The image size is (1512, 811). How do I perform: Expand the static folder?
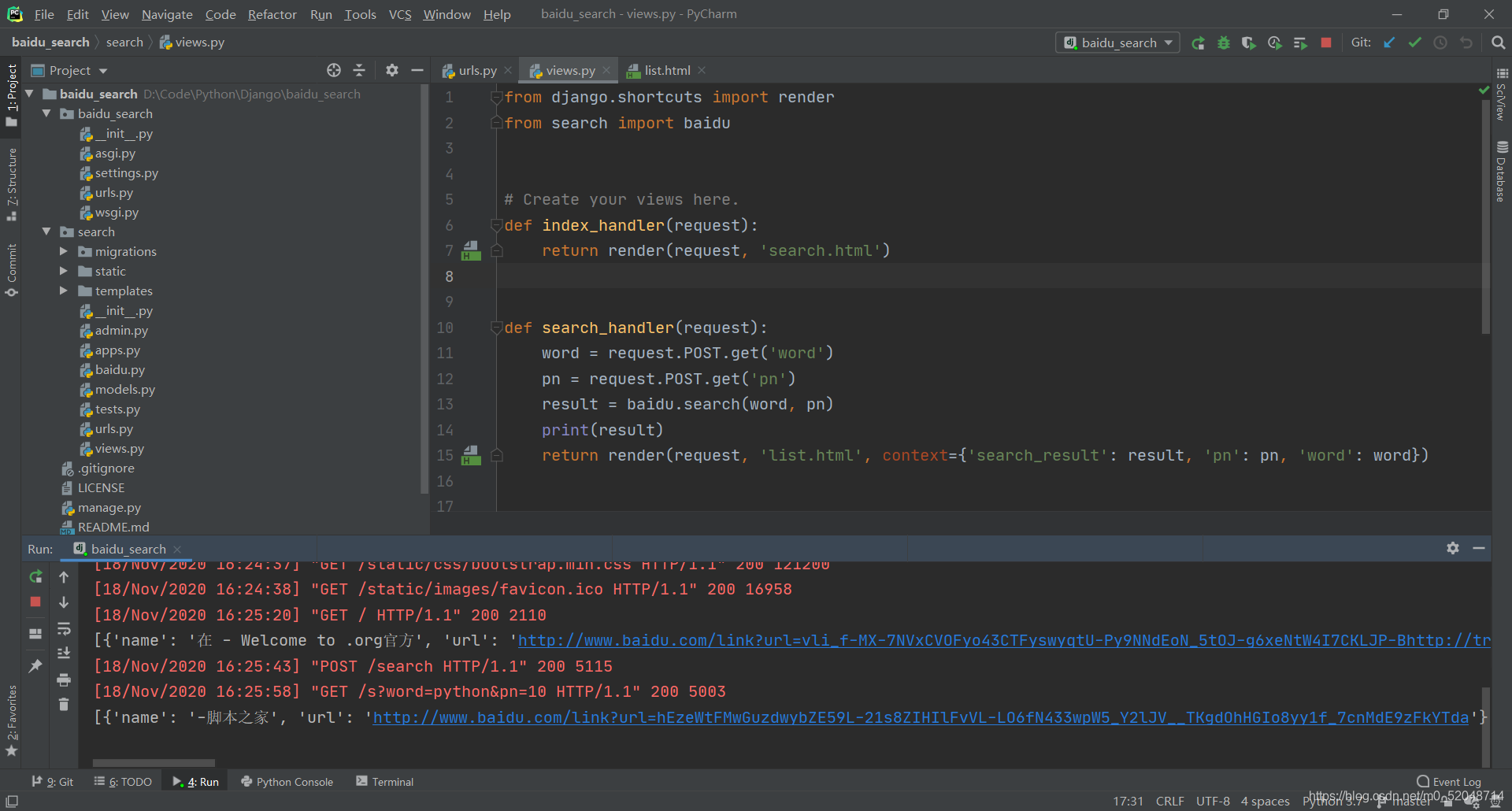click(64, 271)
